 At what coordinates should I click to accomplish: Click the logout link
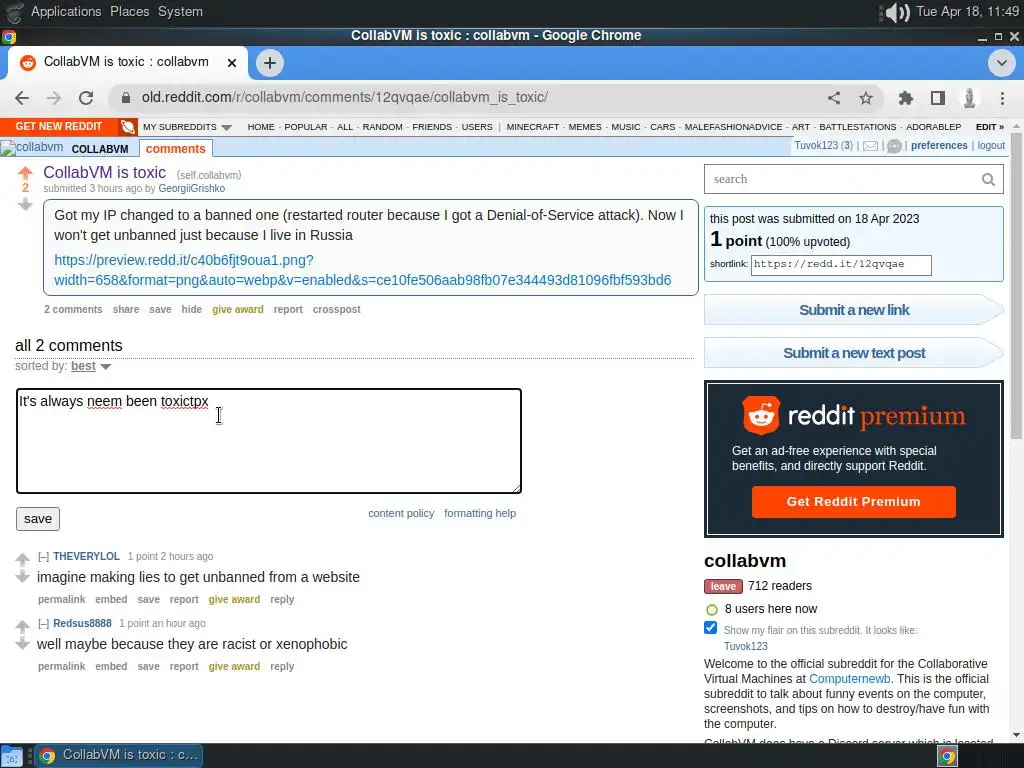point(991,146)
